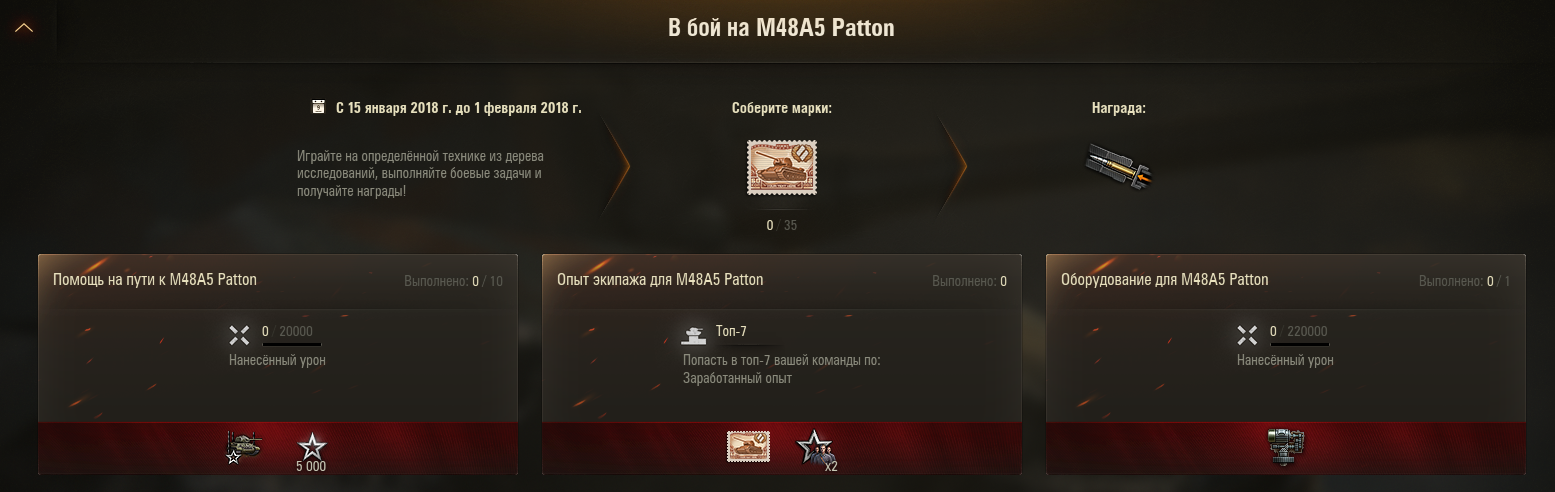Click the calendar icon next to the event dates
The height and width of the screenshot is (492, 1555).
319,107
